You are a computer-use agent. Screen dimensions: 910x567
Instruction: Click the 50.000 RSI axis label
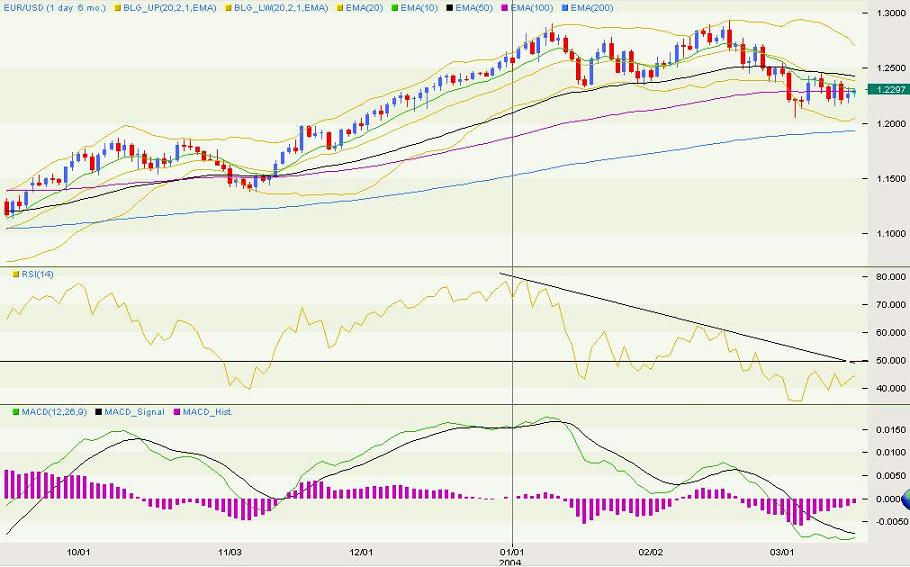click(x=890, y=360)
